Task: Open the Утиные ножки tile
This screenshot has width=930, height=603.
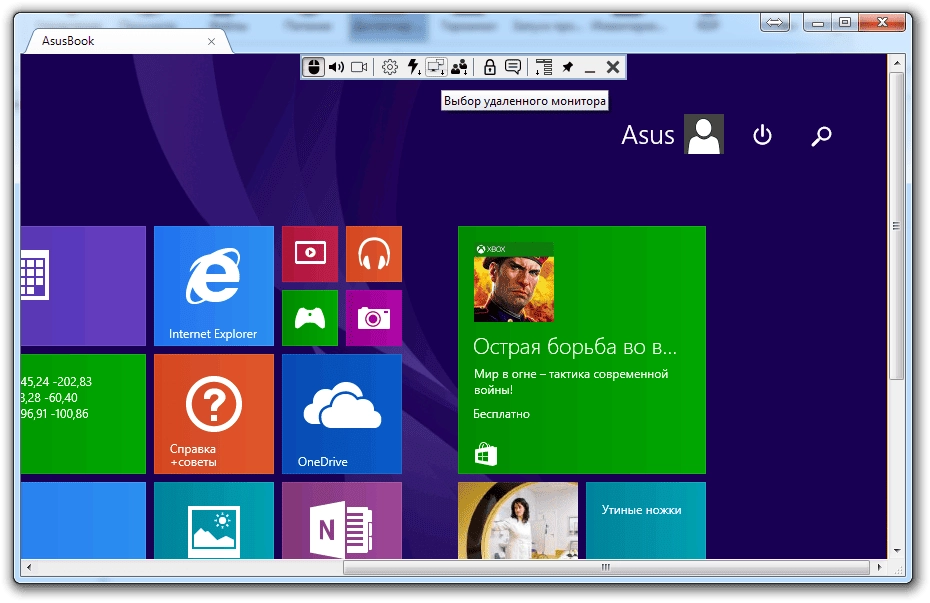Action: pos(646,520)
